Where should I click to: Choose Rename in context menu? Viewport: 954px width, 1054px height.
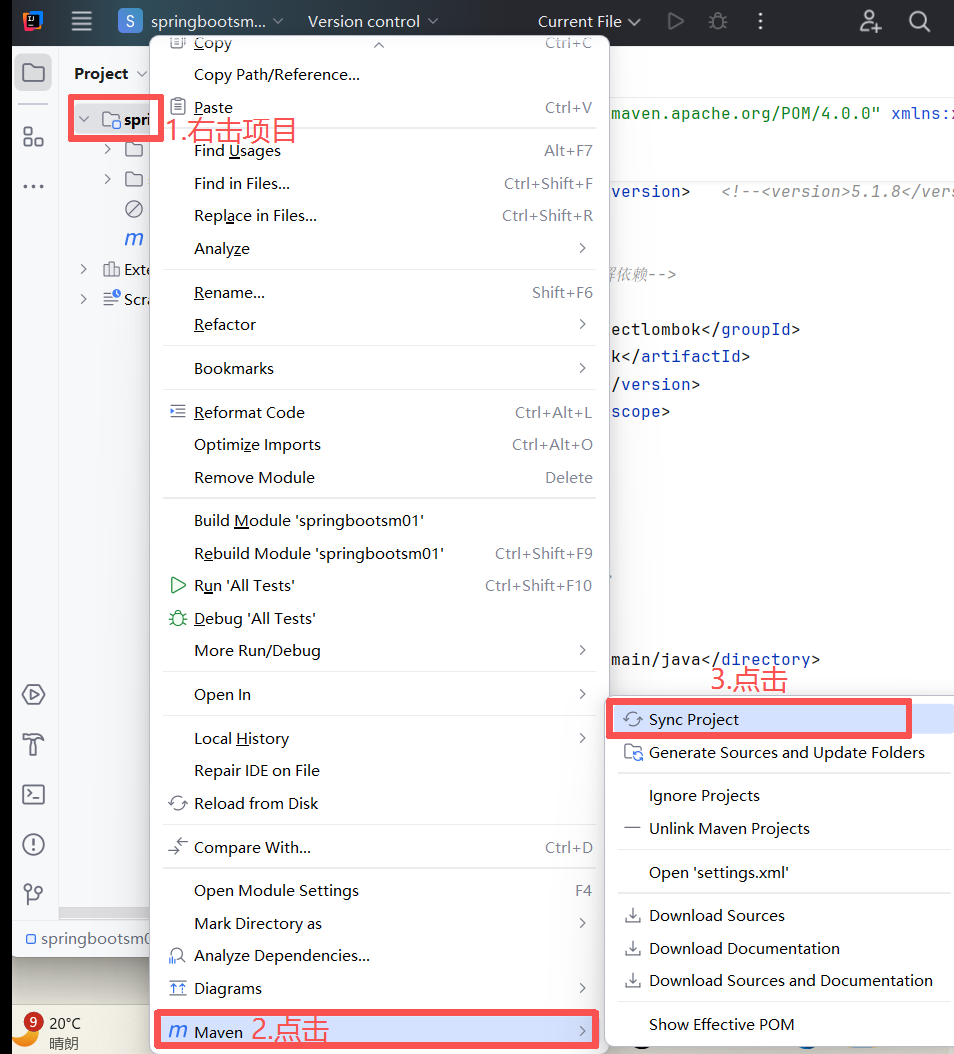point(379,292)
